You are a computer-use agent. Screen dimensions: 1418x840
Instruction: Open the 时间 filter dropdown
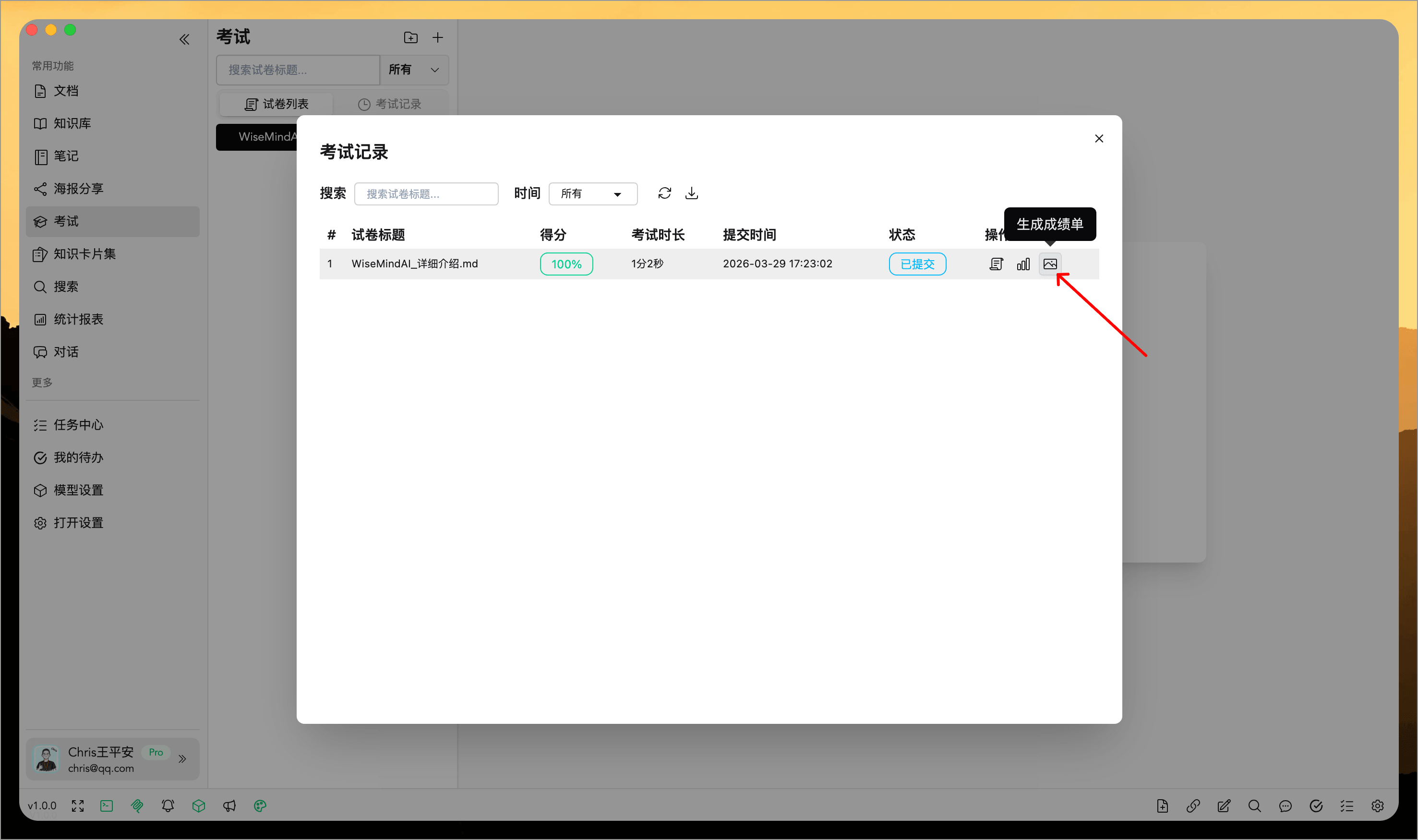point(592,193)
